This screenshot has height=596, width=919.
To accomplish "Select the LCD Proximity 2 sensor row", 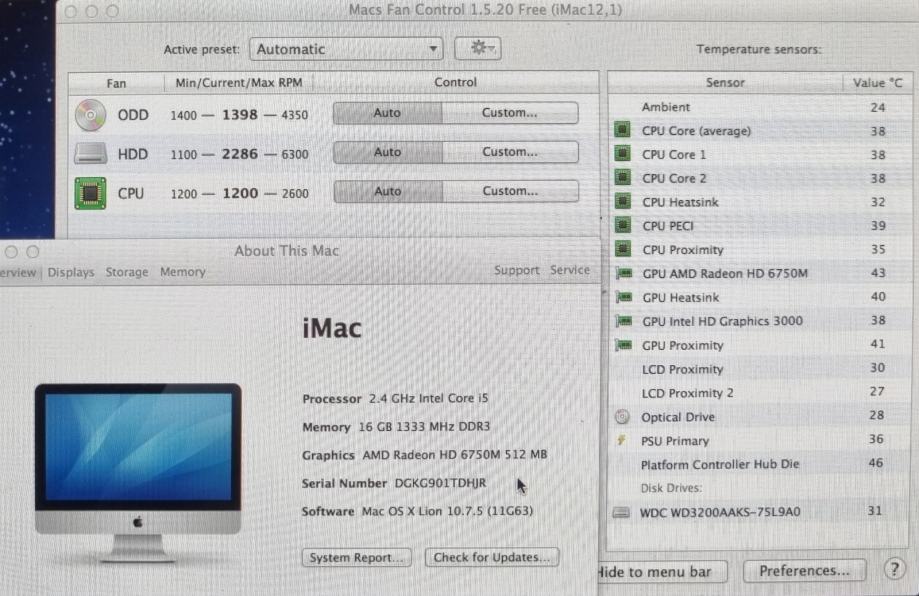I will point(760,392).
